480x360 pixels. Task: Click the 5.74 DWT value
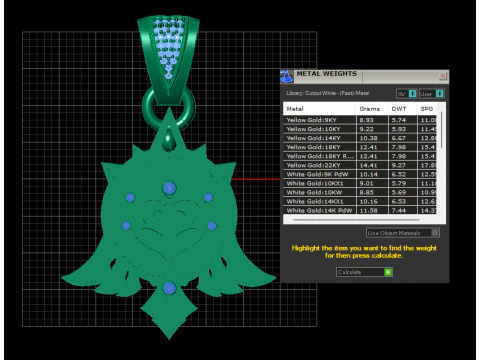coord(399,120)
